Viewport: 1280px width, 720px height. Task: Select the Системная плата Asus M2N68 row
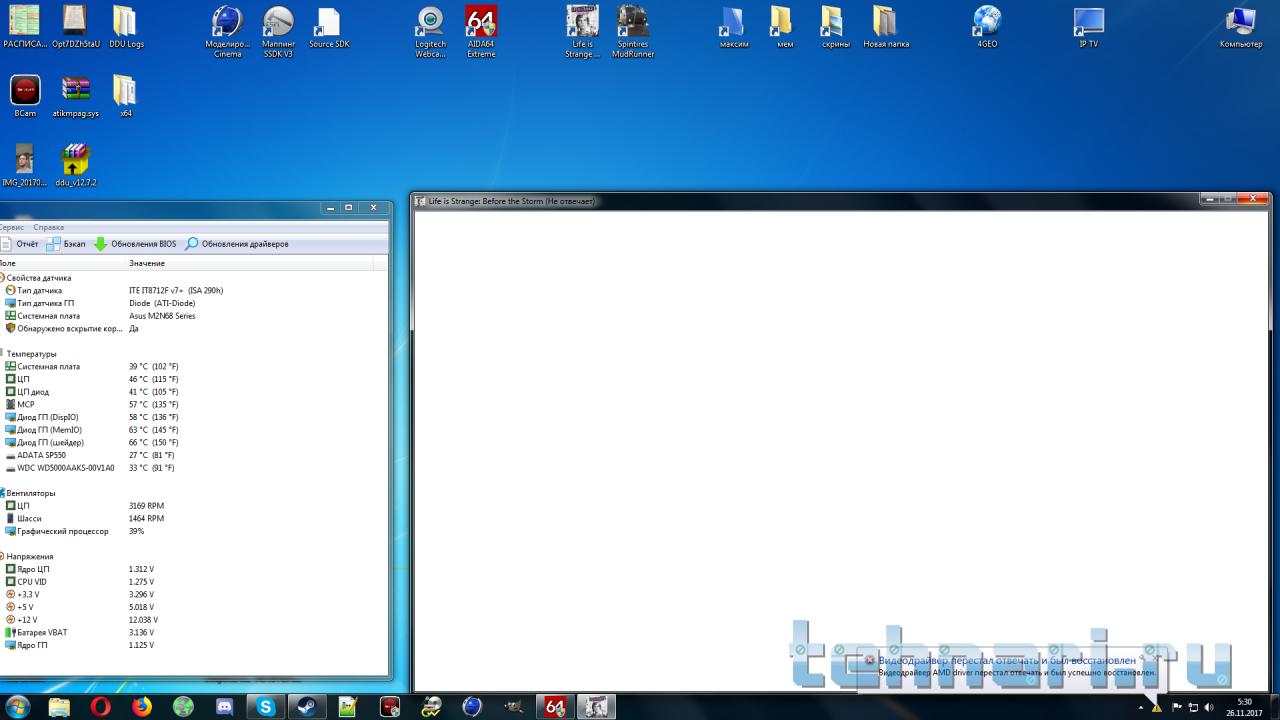(x=194, y=316)
